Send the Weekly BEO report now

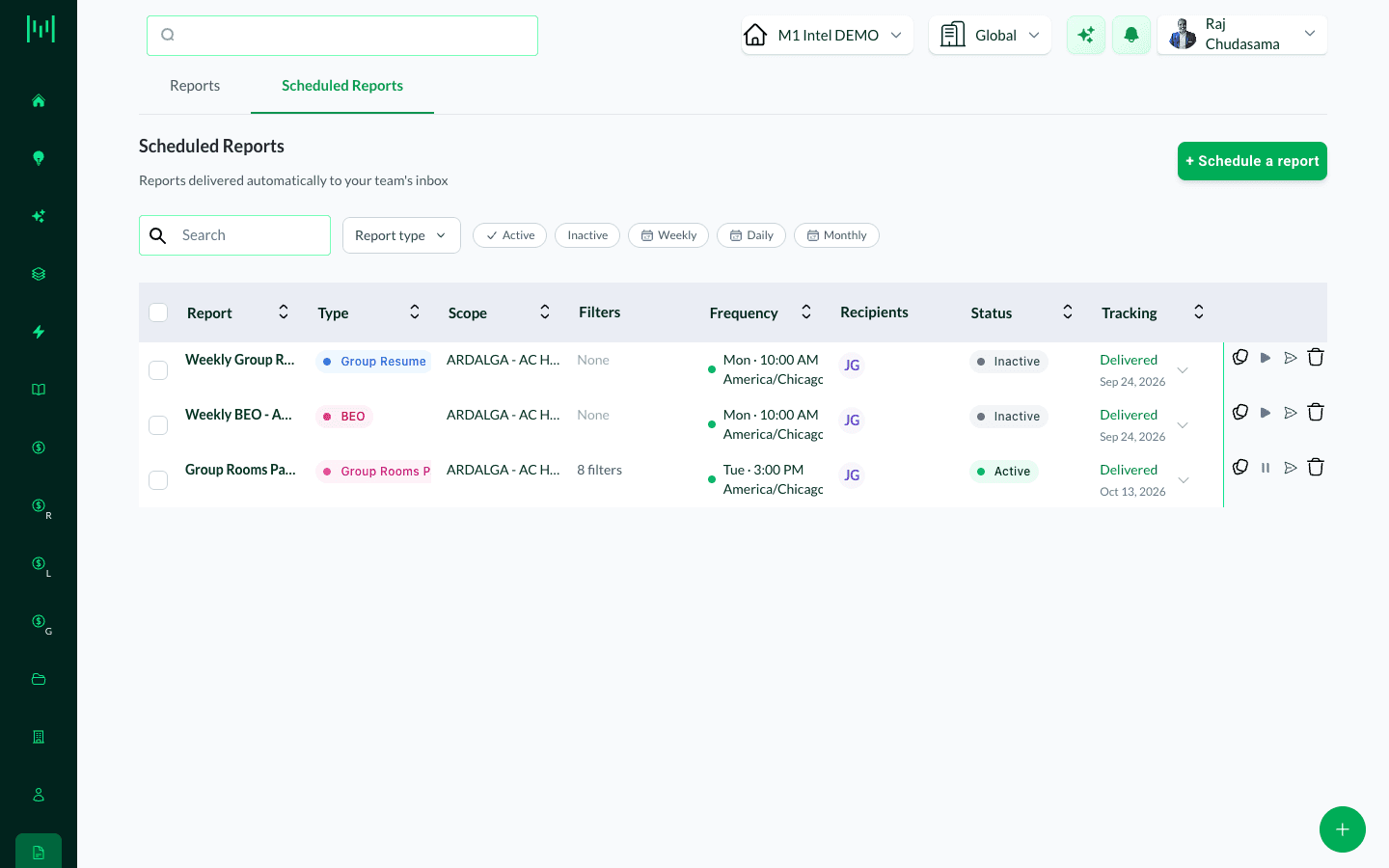pyautogui.click(x=1291, y=413)
